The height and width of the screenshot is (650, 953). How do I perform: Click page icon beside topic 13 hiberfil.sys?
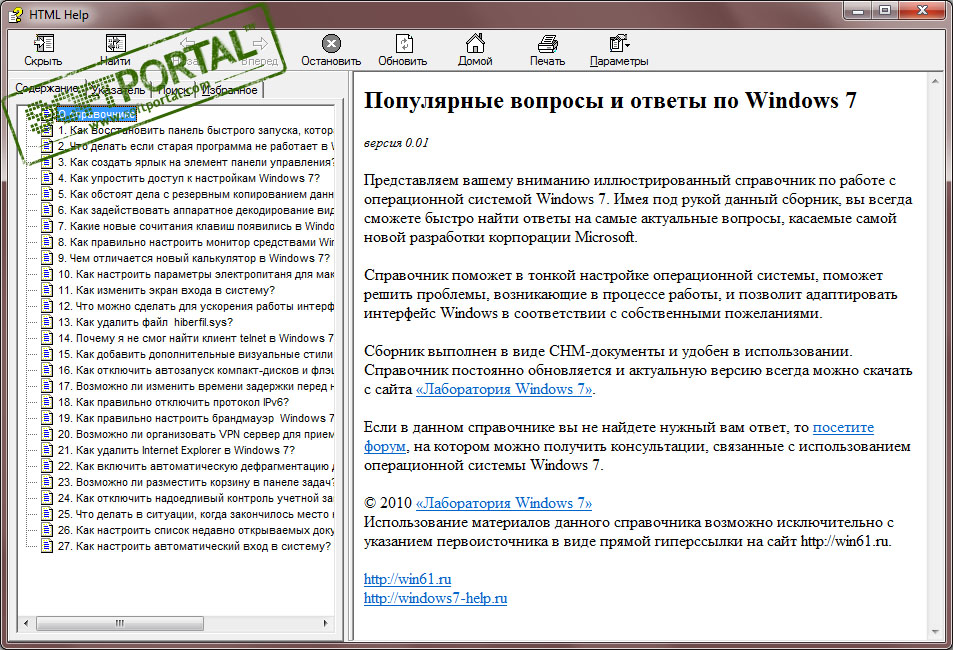tap(47, 322)
